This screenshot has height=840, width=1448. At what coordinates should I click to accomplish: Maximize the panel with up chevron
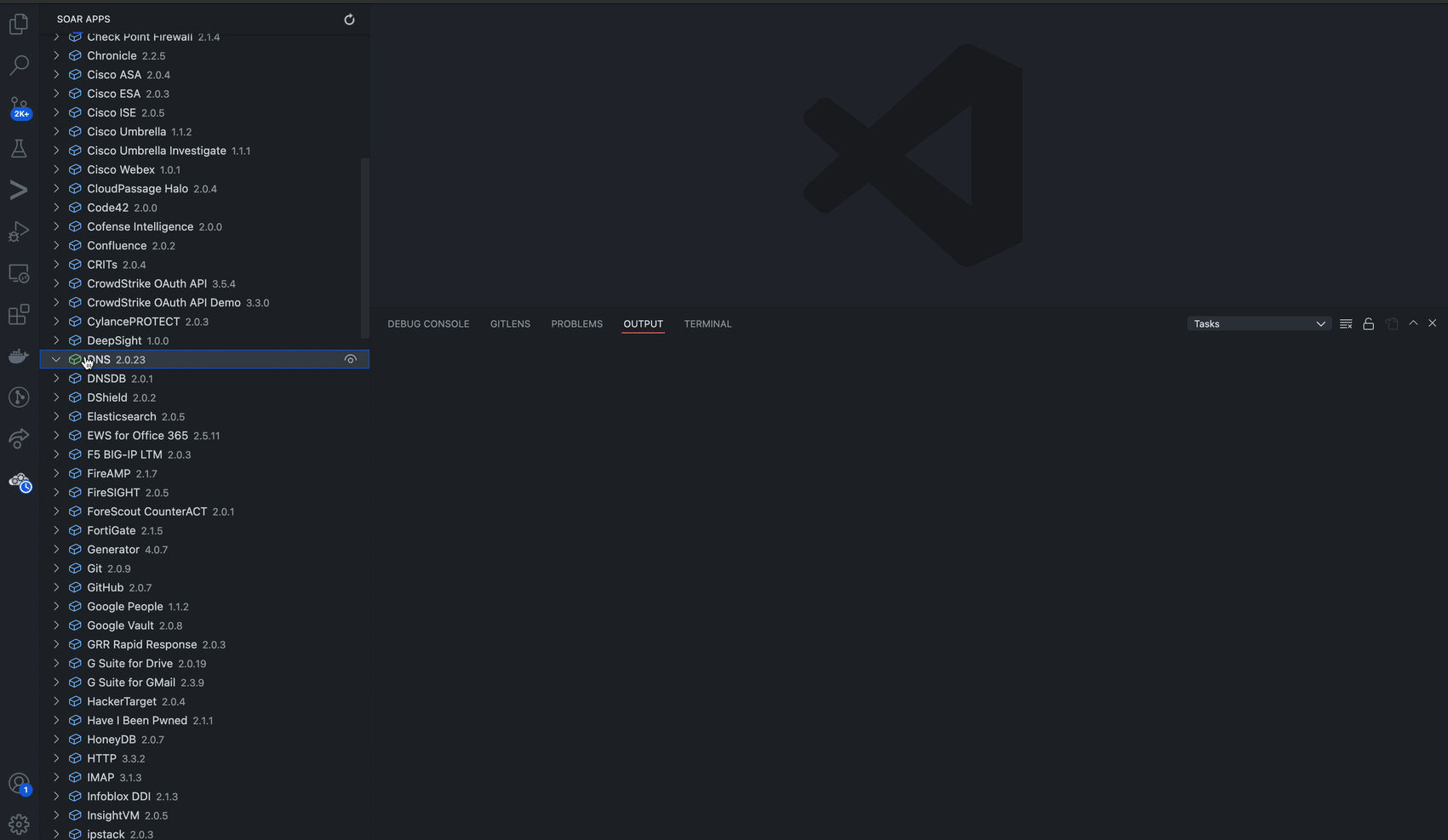pyautogui.click(x=1413, y=323)
